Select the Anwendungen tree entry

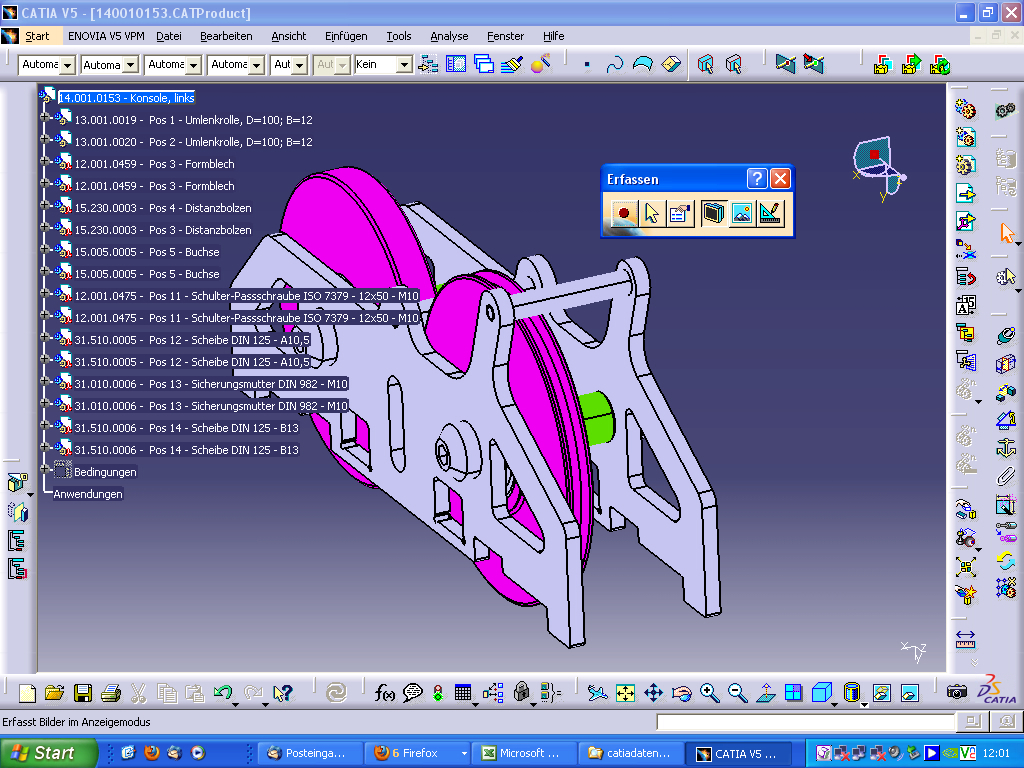click(88, 494)
